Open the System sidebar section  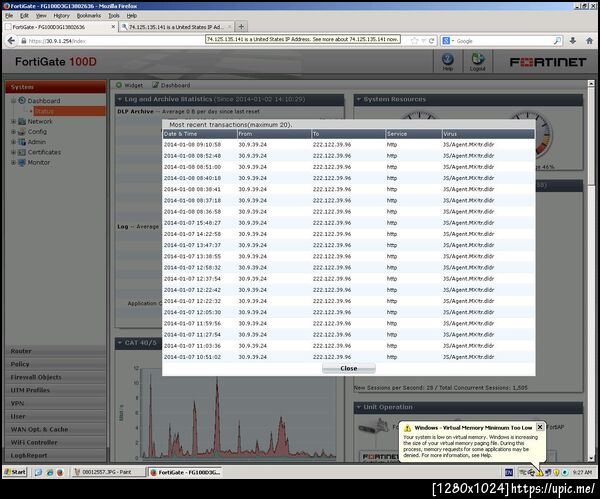[x=55, y=87]
